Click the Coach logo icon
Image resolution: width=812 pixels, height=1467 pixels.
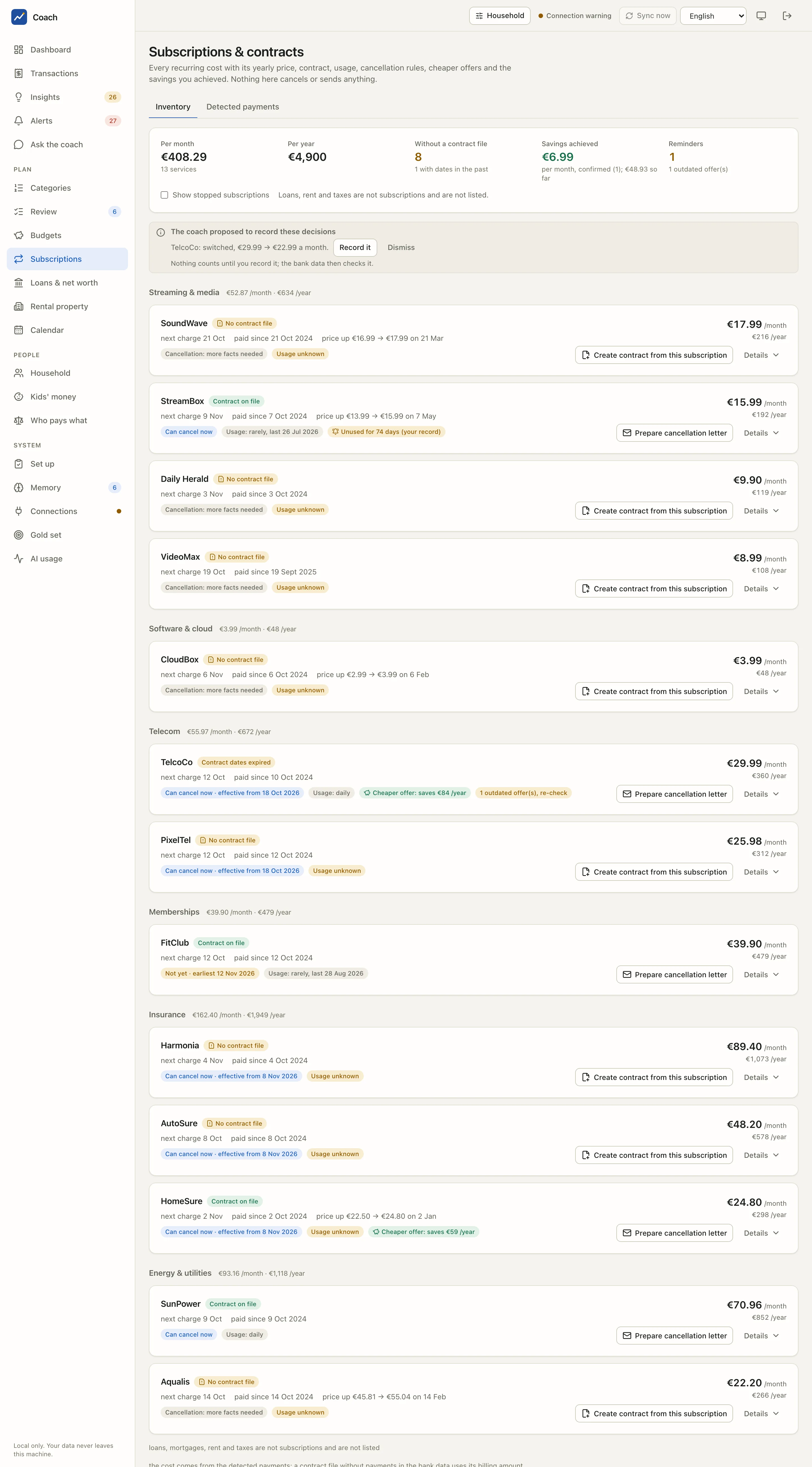tap(19, 17)
